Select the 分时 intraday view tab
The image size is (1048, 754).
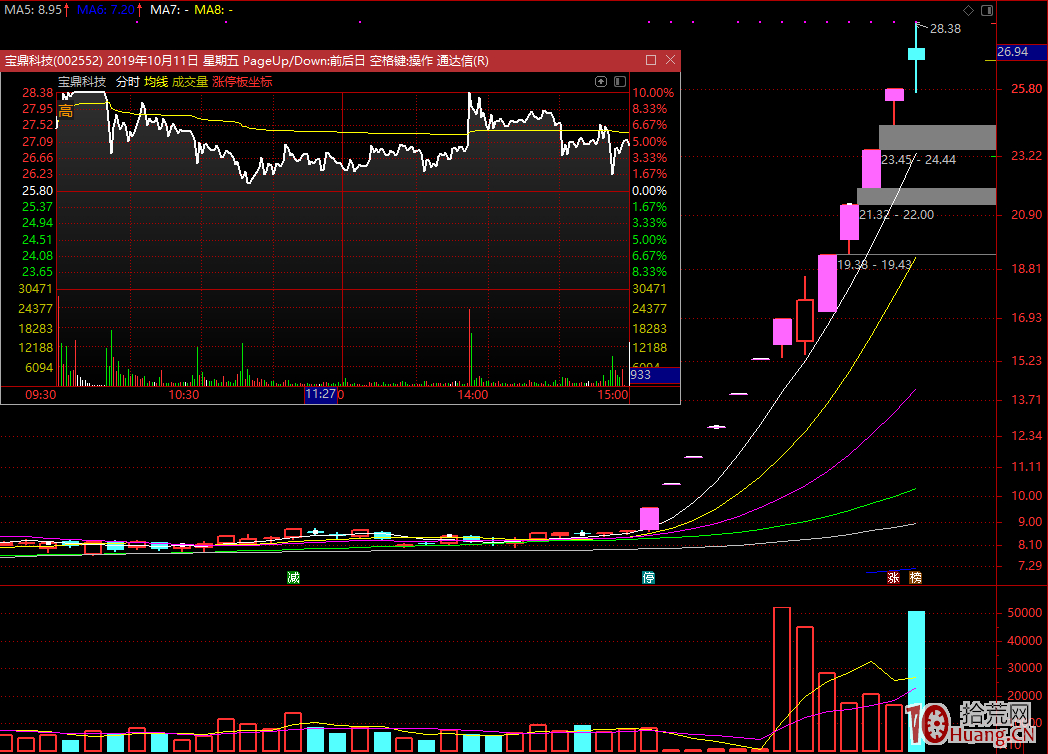click(x=127, y=82)
